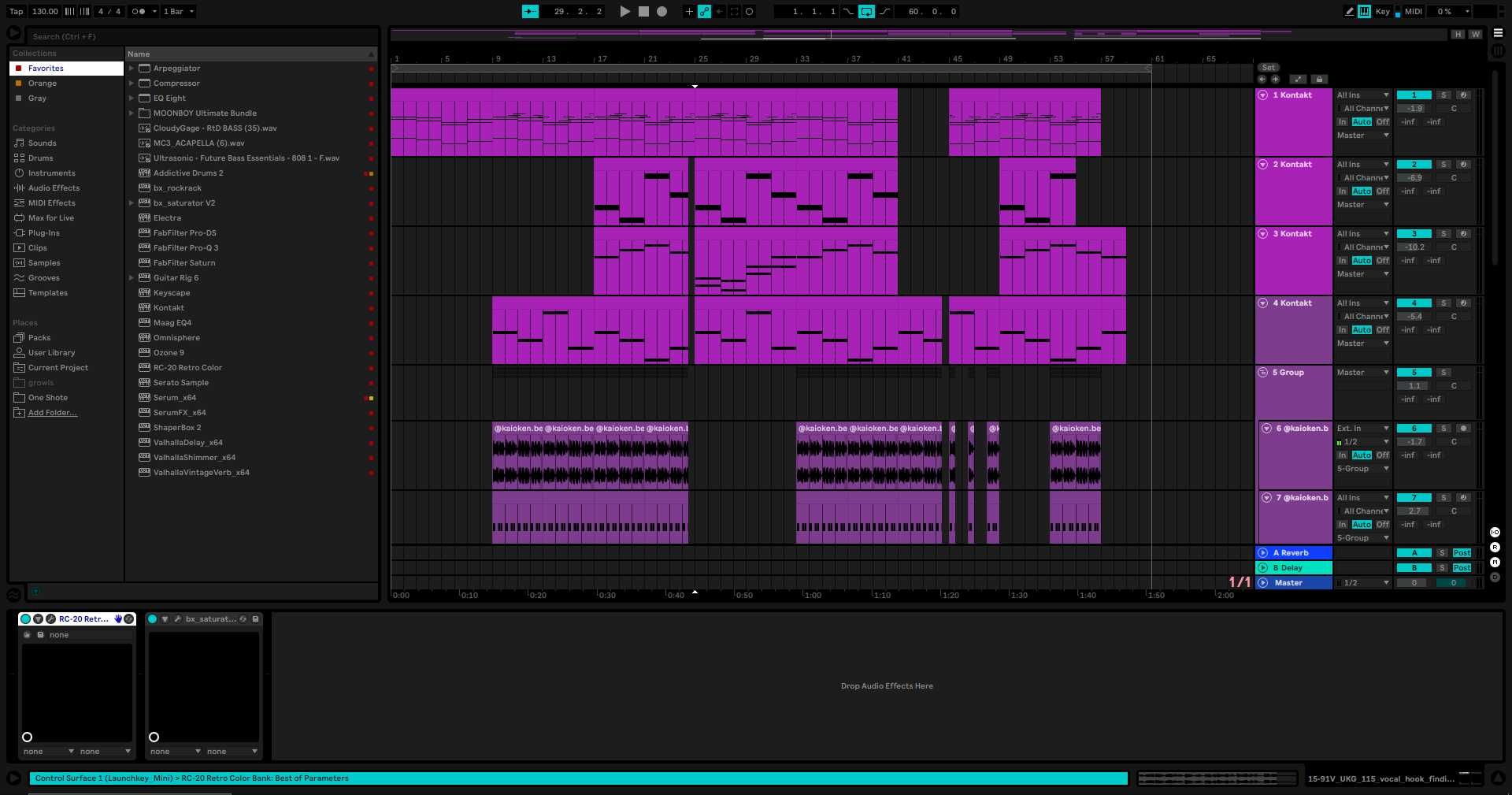Click the Add Folder link
The height and width of the screenshot is (795, 1512).
52,412
